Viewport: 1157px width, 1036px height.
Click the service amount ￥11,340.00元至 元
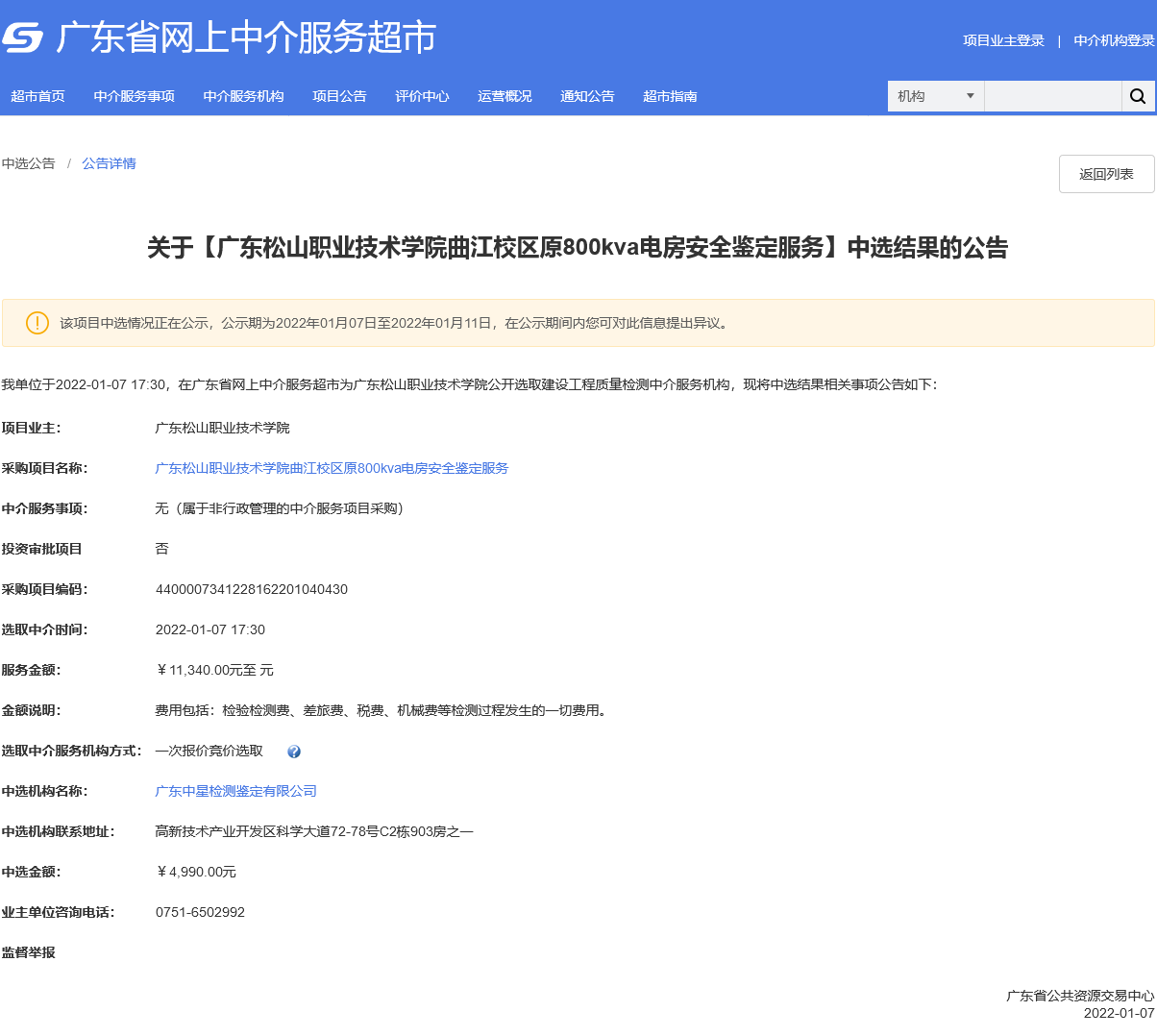pyautogui.click(x=214, y=670)
